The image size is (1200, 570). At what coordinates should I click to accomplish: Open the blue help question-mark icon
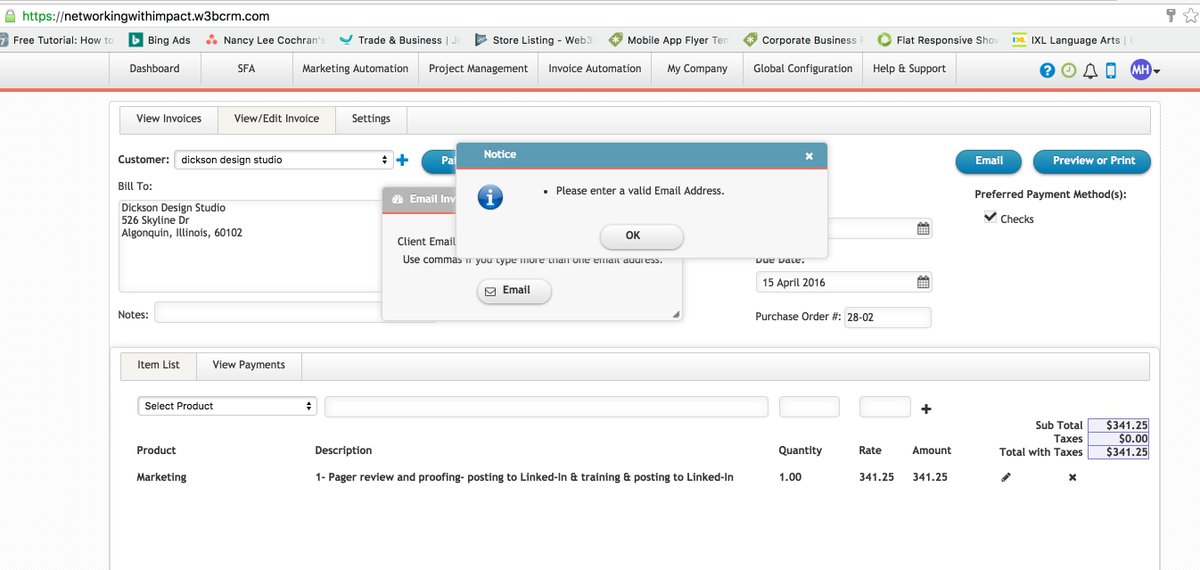(x=1047, y=71)
